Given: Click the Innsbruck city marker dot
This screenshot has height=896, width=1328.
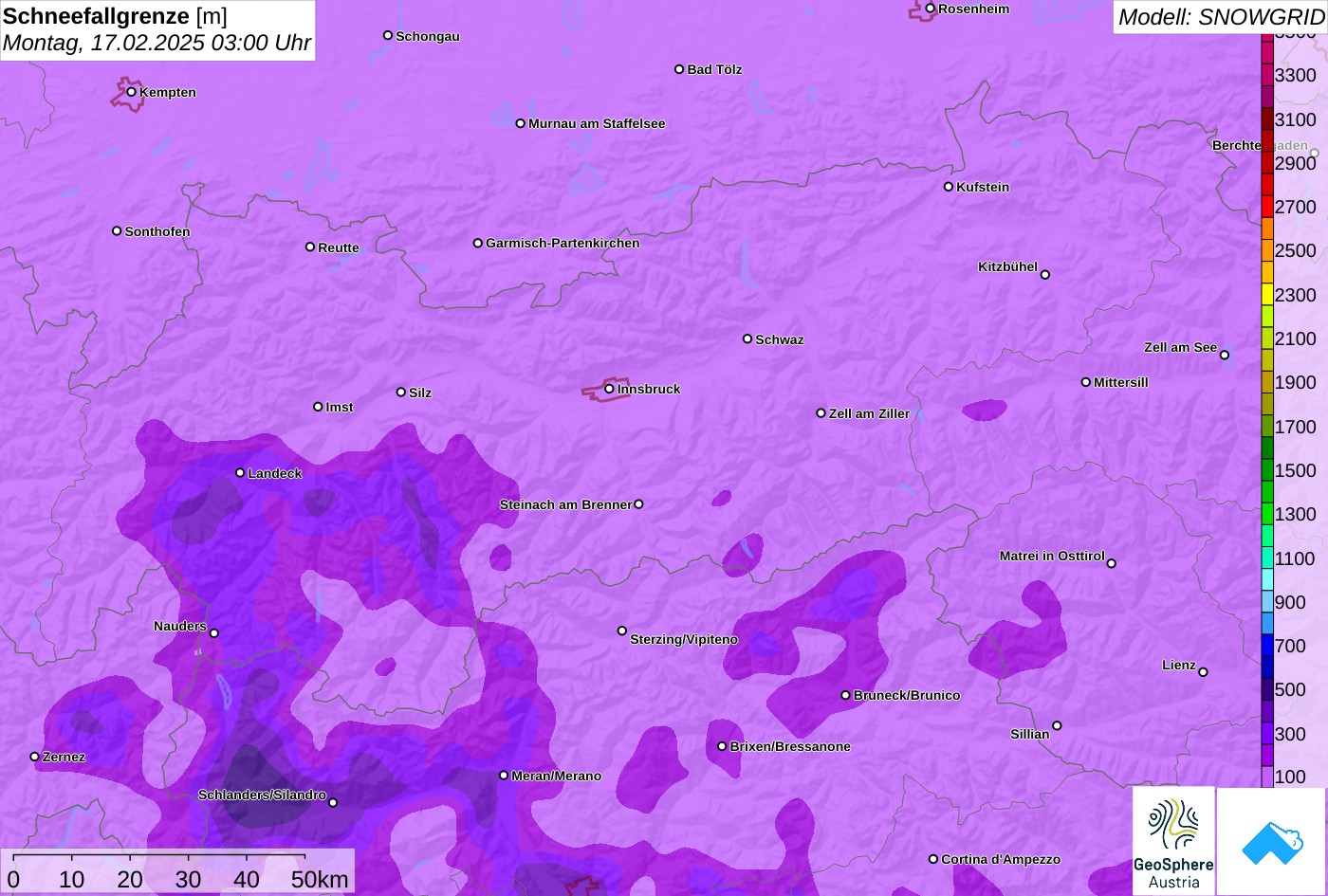Looking at the screenshot, I should coord(609,389).
